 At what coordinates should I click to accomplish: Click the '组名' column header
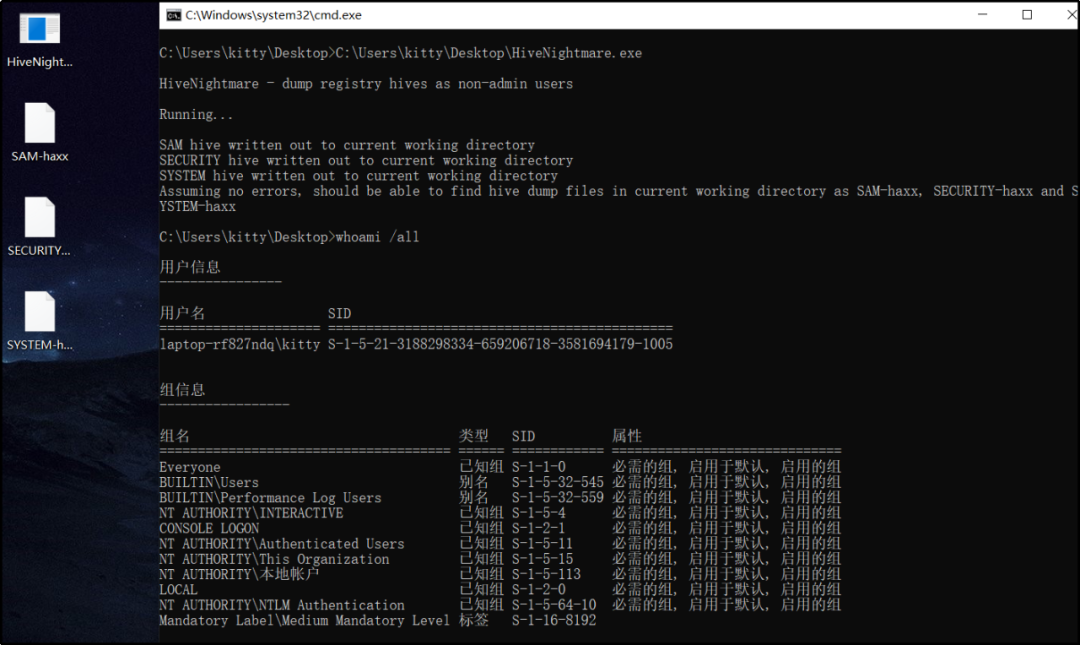pyautogui.click(x=175, y=436)
